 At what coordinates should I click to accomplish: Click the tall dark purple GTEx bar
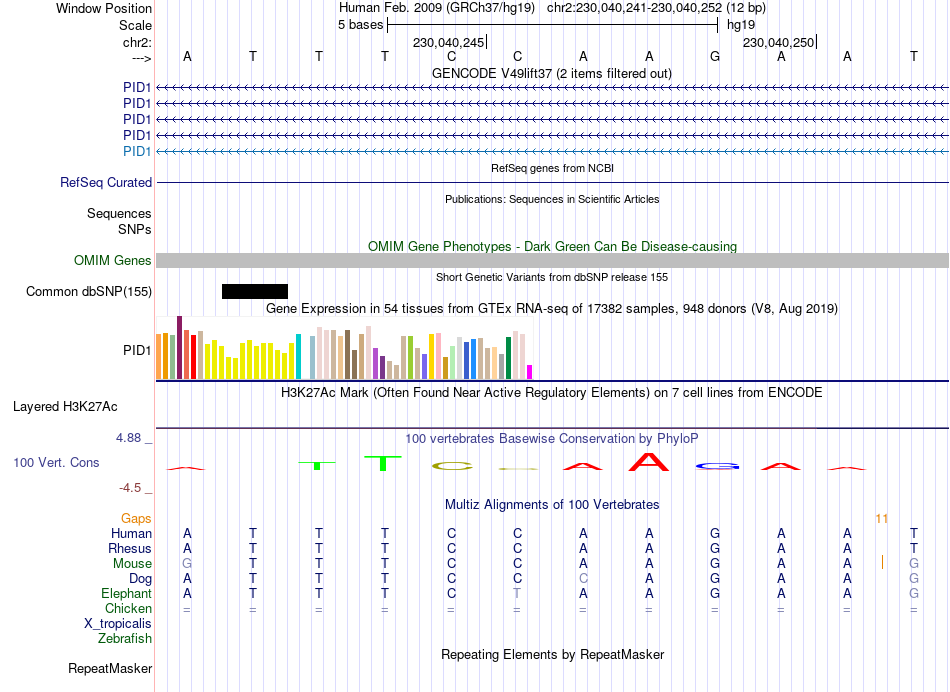pyautogui.click(x=179, y=347)
